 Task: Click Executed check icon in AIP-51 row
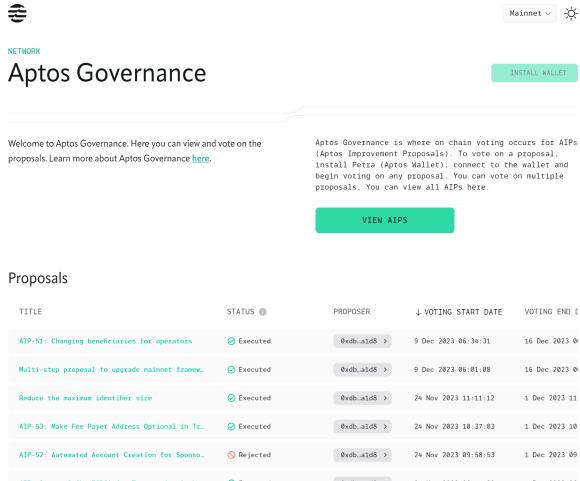click(231, 341)
